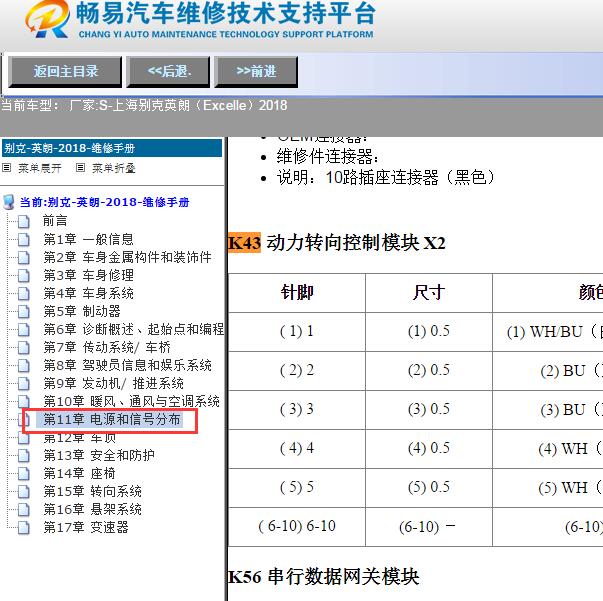Open 第10章 暖风、通风与空调系统

tap(131, 401)
